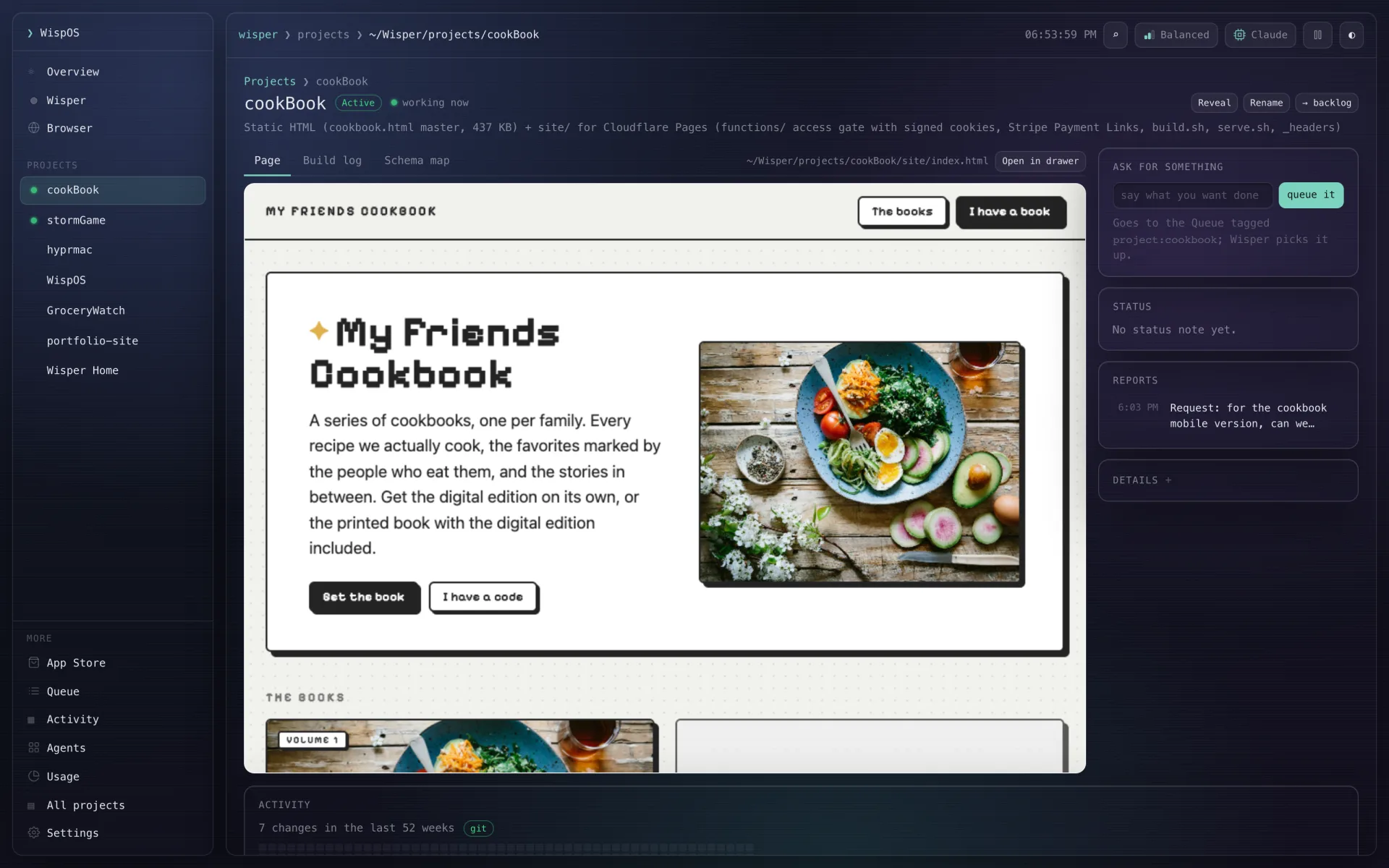1389x868 pixels.
Task: Click the hero salad bowl image
Action: tap(859, 461)
